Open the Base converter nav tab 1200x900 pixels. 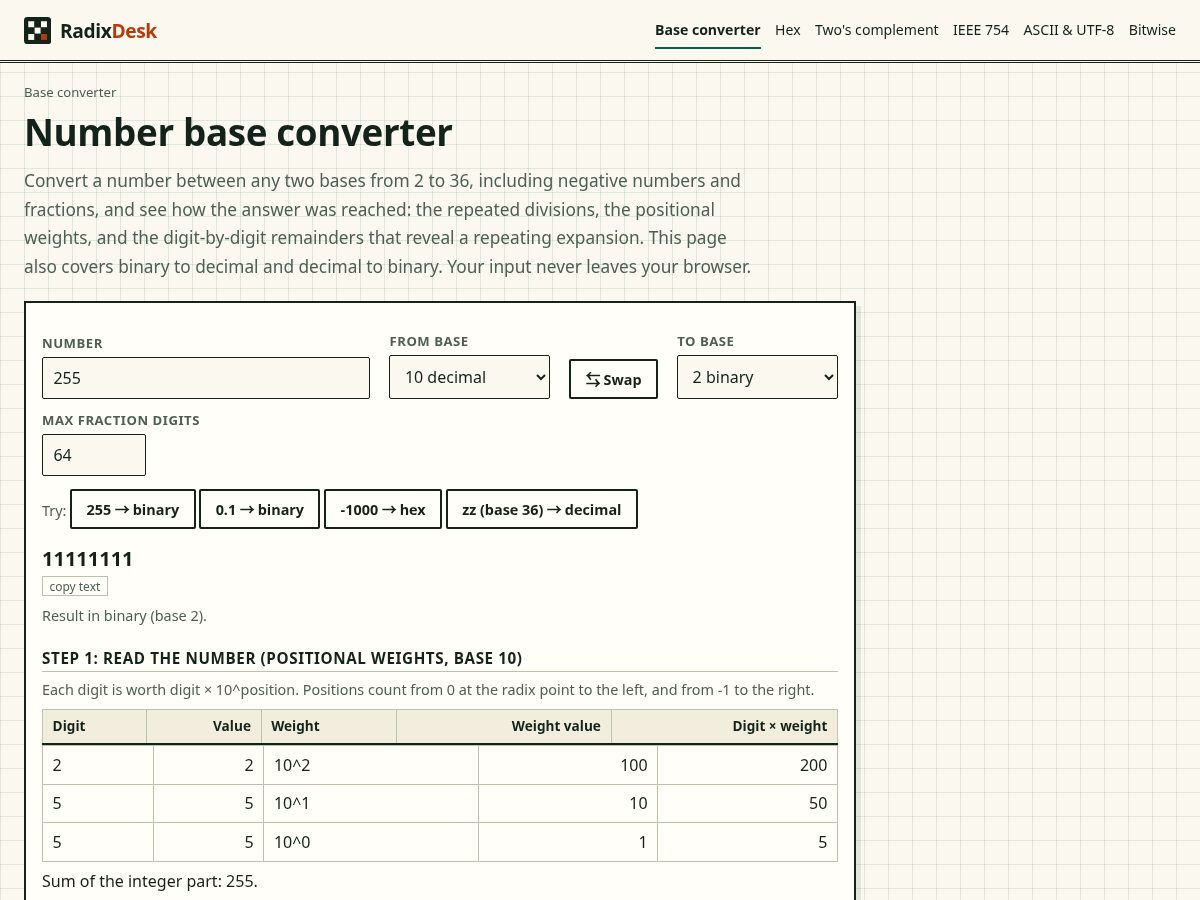pos(708,30)
